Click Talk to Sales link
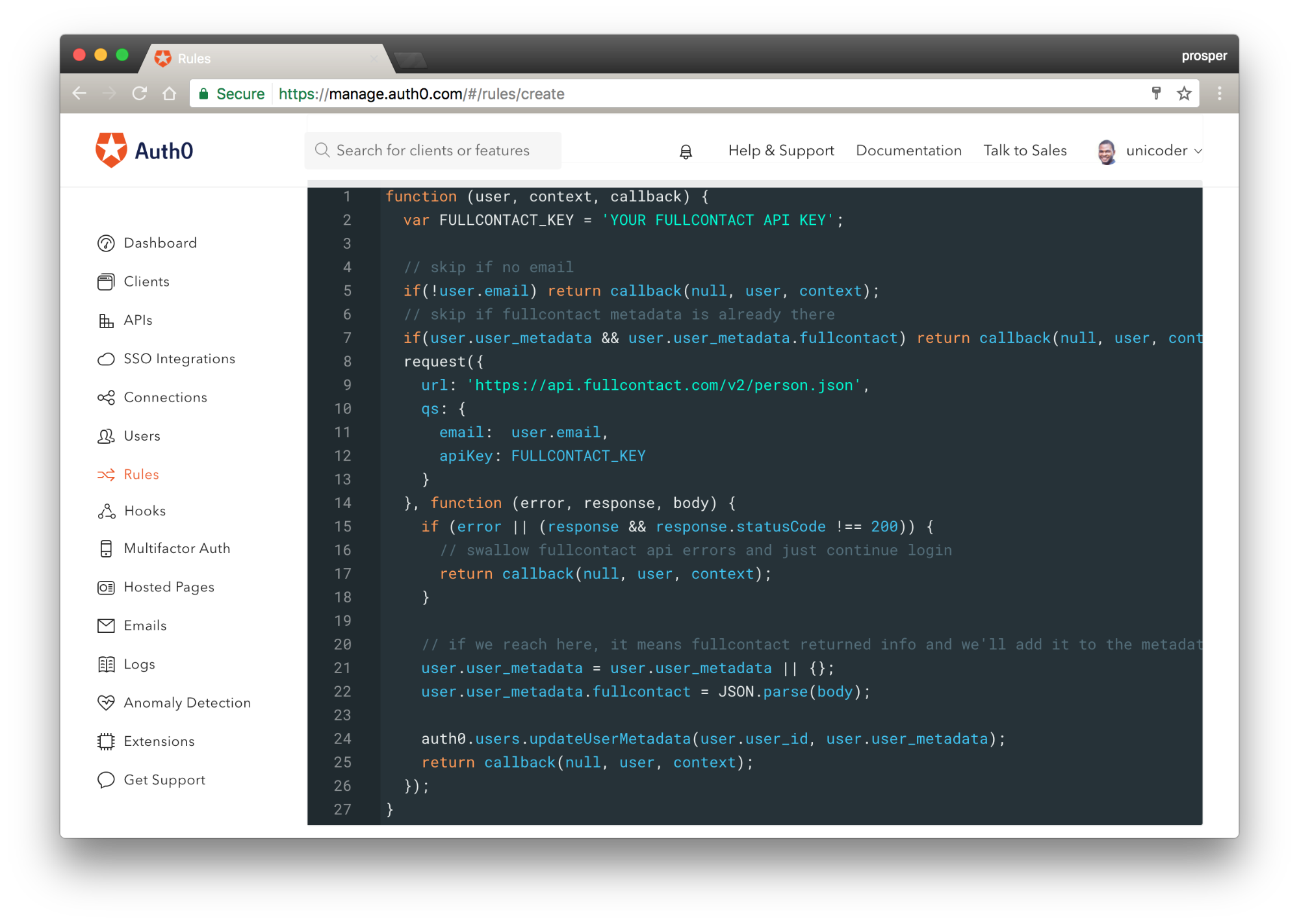 pyautogui.click(x=1024, y=151)
